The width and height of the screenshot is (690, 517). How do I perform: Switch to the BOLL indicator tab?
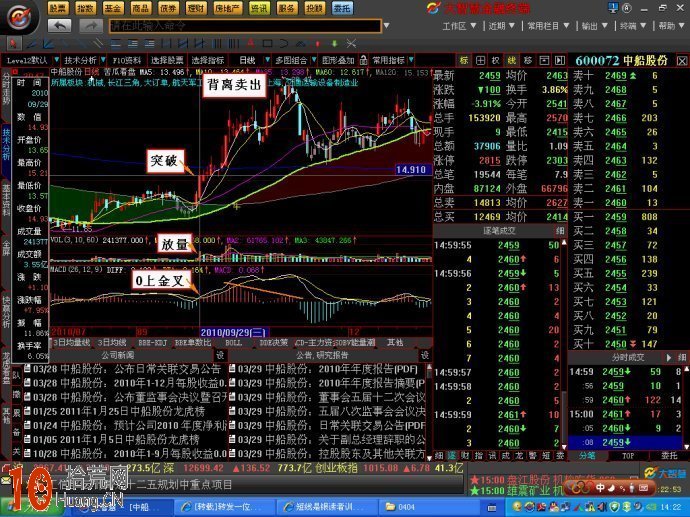click(x=233, y=342)
